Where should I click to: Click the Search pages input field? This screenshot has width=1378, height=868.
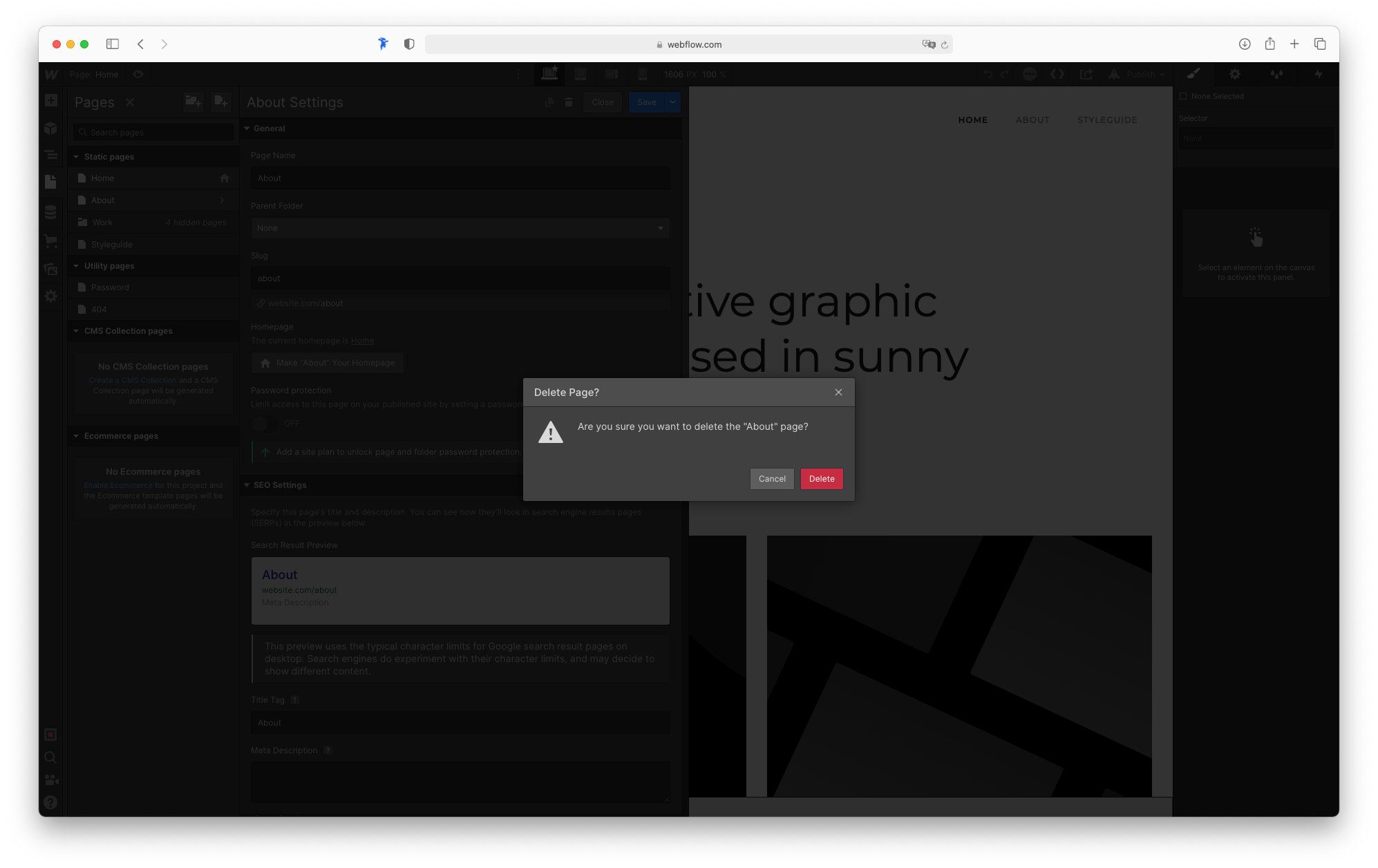(153, 132)
